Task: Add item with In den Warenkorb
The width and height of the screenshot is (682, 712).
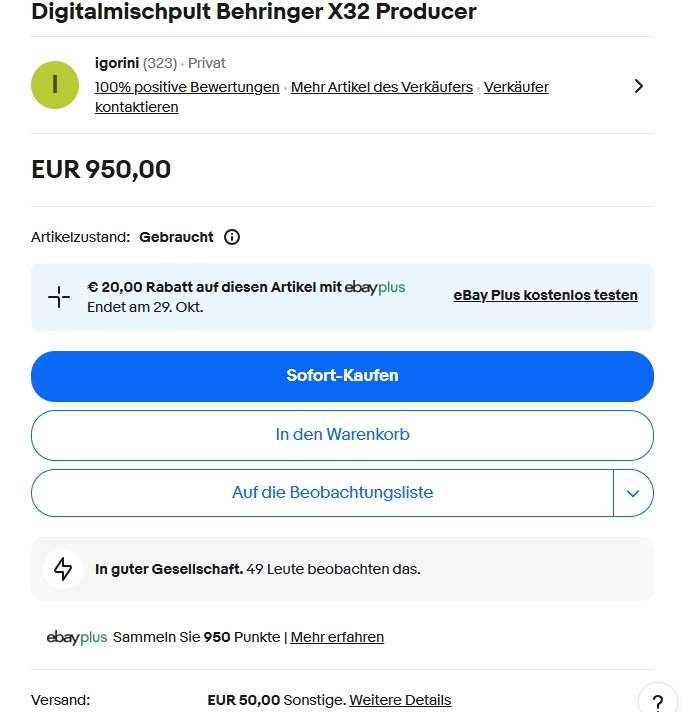Action: (342, 435)
